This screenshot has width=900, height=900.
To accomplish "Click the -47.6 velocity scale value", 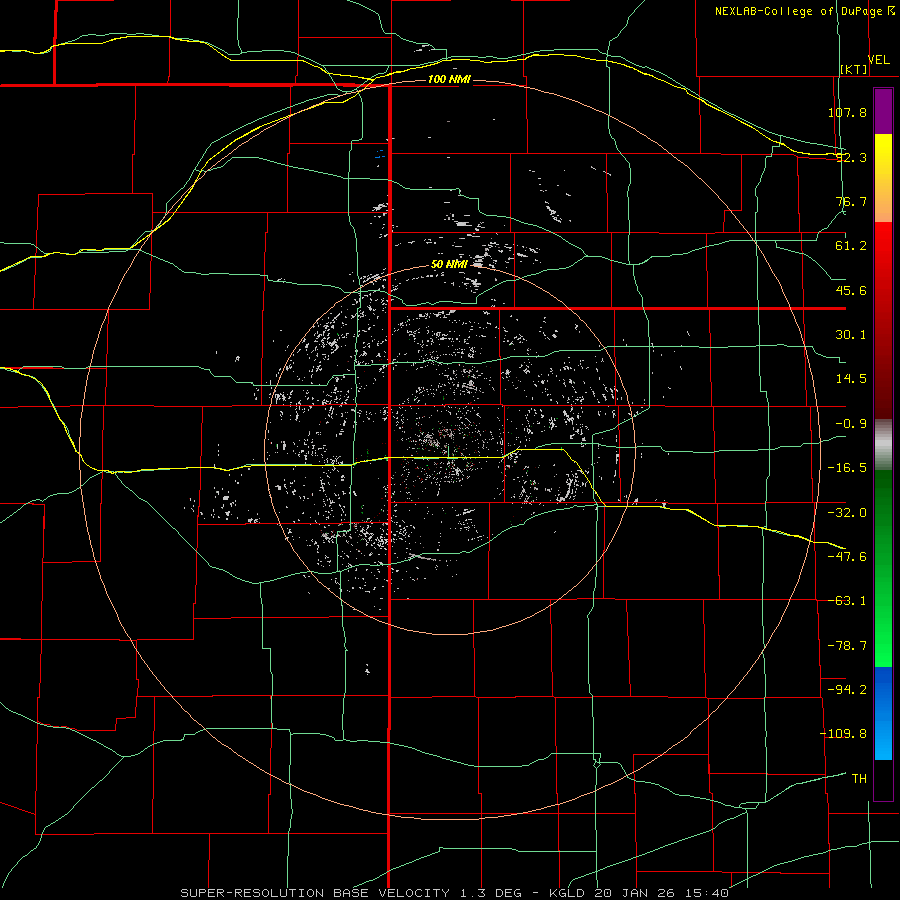I will tap(847, 557).
